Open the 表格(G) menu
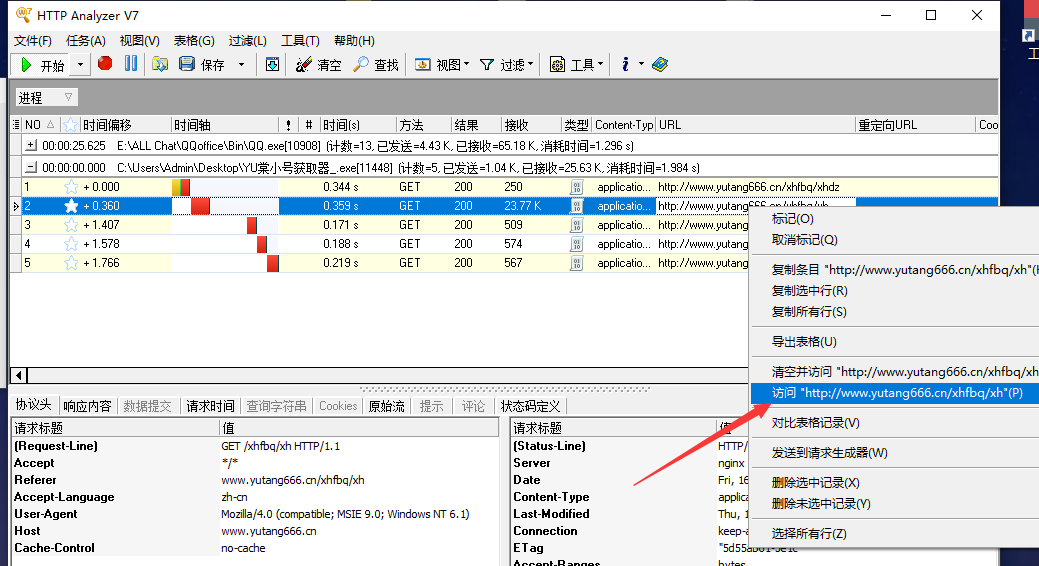Screen dimensions: 1039x566 tap(193, 40)
